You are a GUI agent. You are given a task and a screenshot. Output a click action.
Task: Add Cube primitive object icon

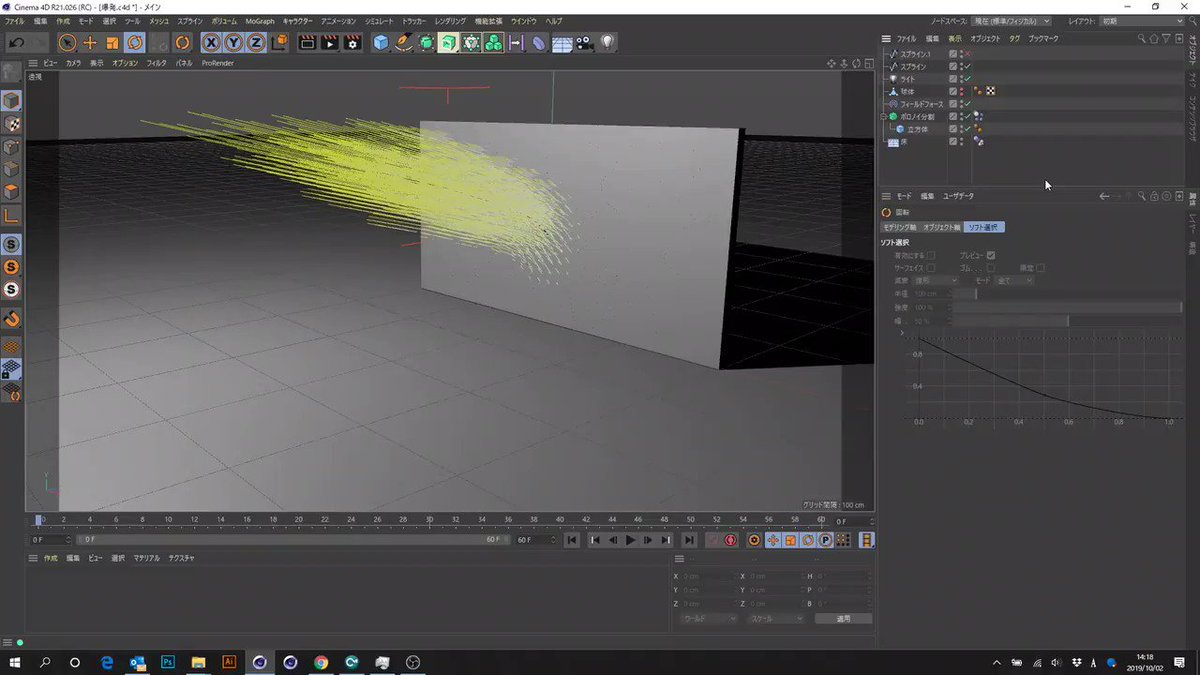click(x=381, y=43)
